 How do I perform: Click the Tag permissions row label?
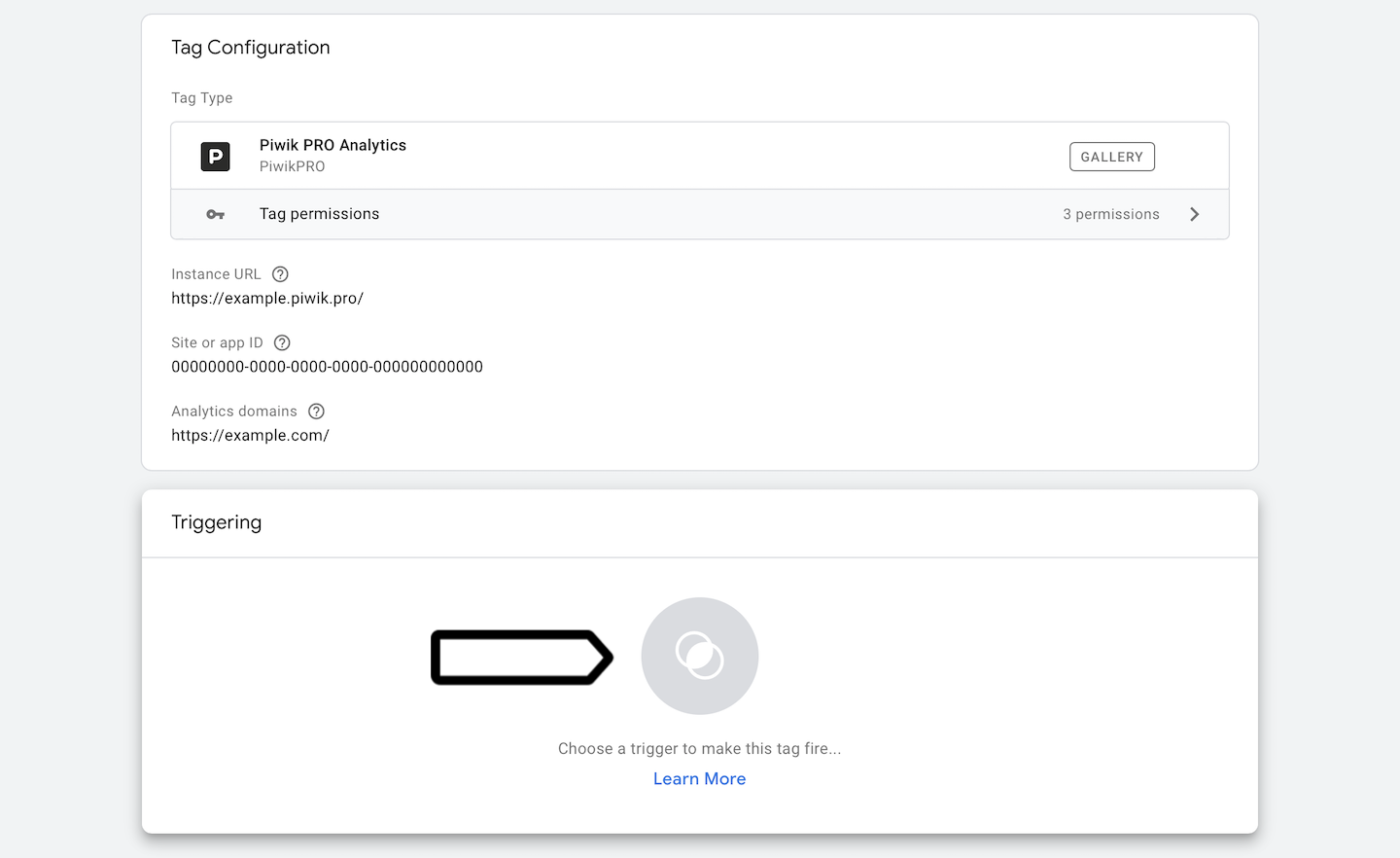pos(320,214)
